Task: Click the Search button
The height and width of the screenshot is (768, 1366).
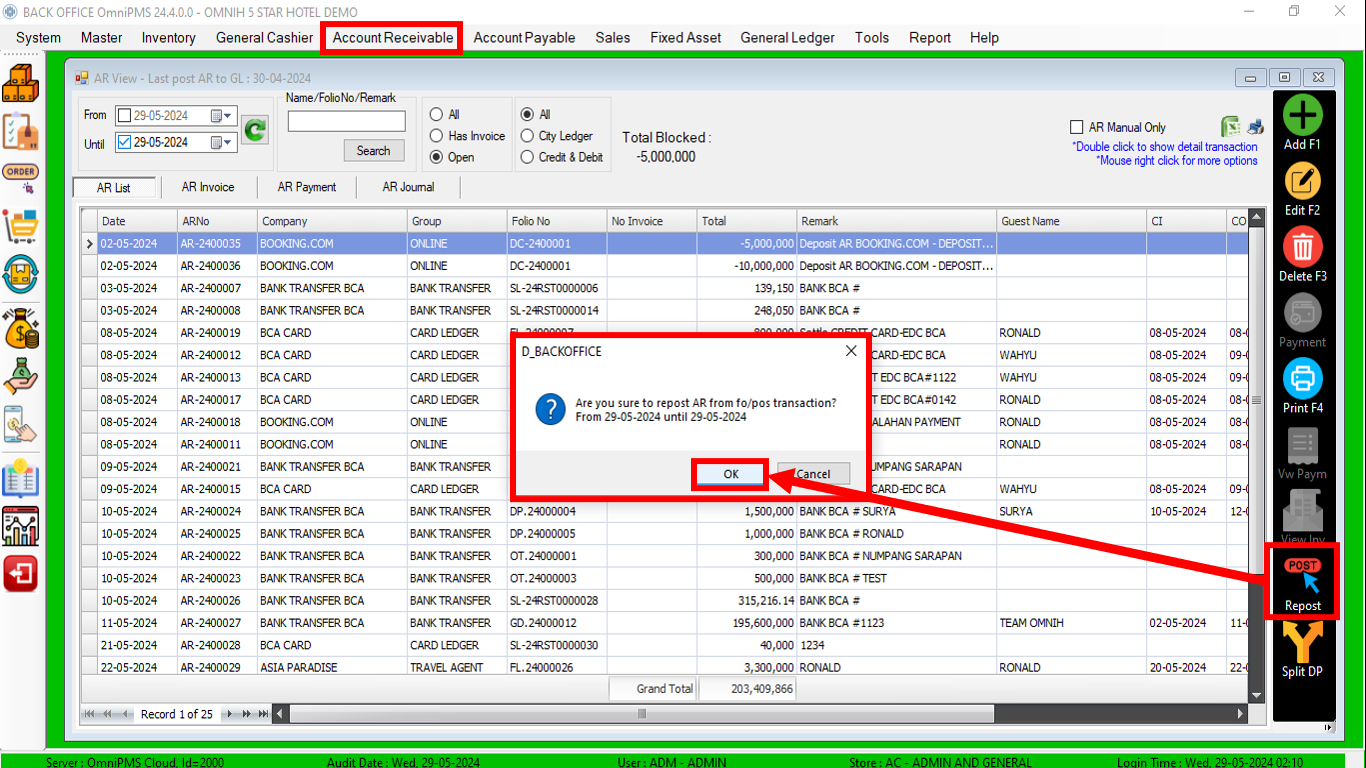Action: tap(373, 151)
